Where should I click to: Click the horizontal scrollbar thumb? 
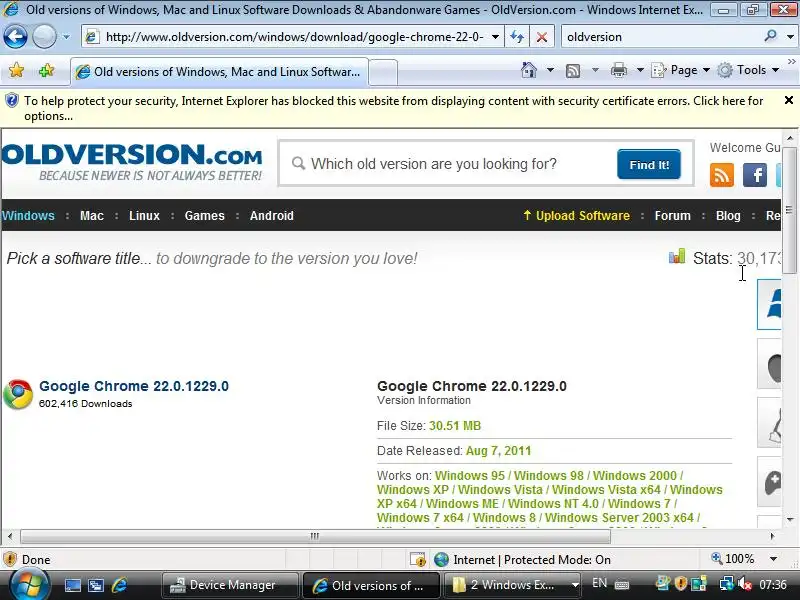[315, 536]
